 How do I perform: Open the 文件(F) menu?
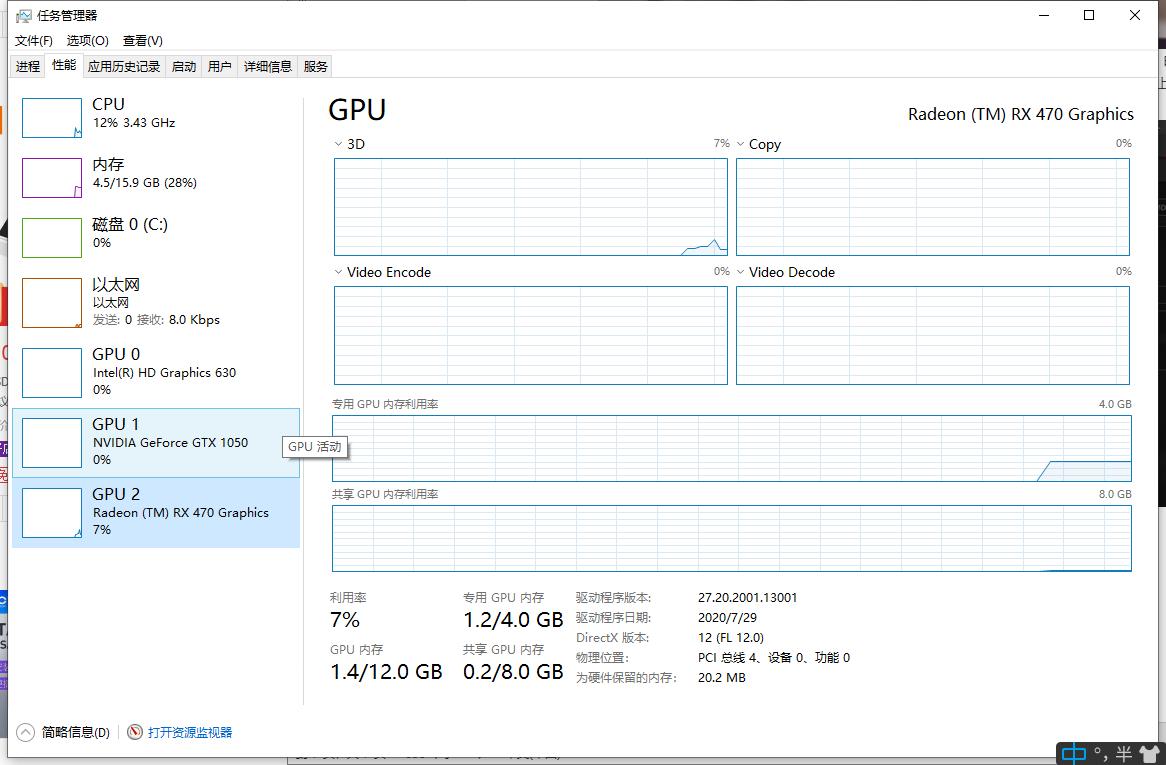coord(33,41)
